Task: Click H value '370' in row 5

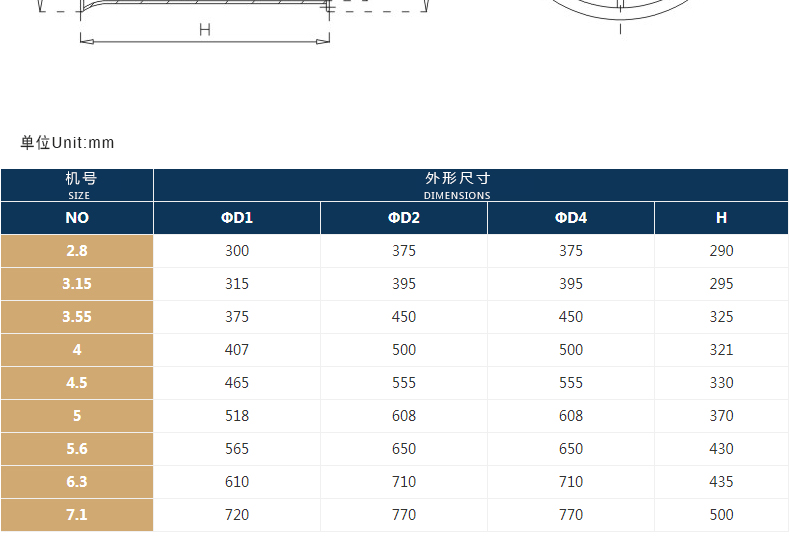Action: 721,416
